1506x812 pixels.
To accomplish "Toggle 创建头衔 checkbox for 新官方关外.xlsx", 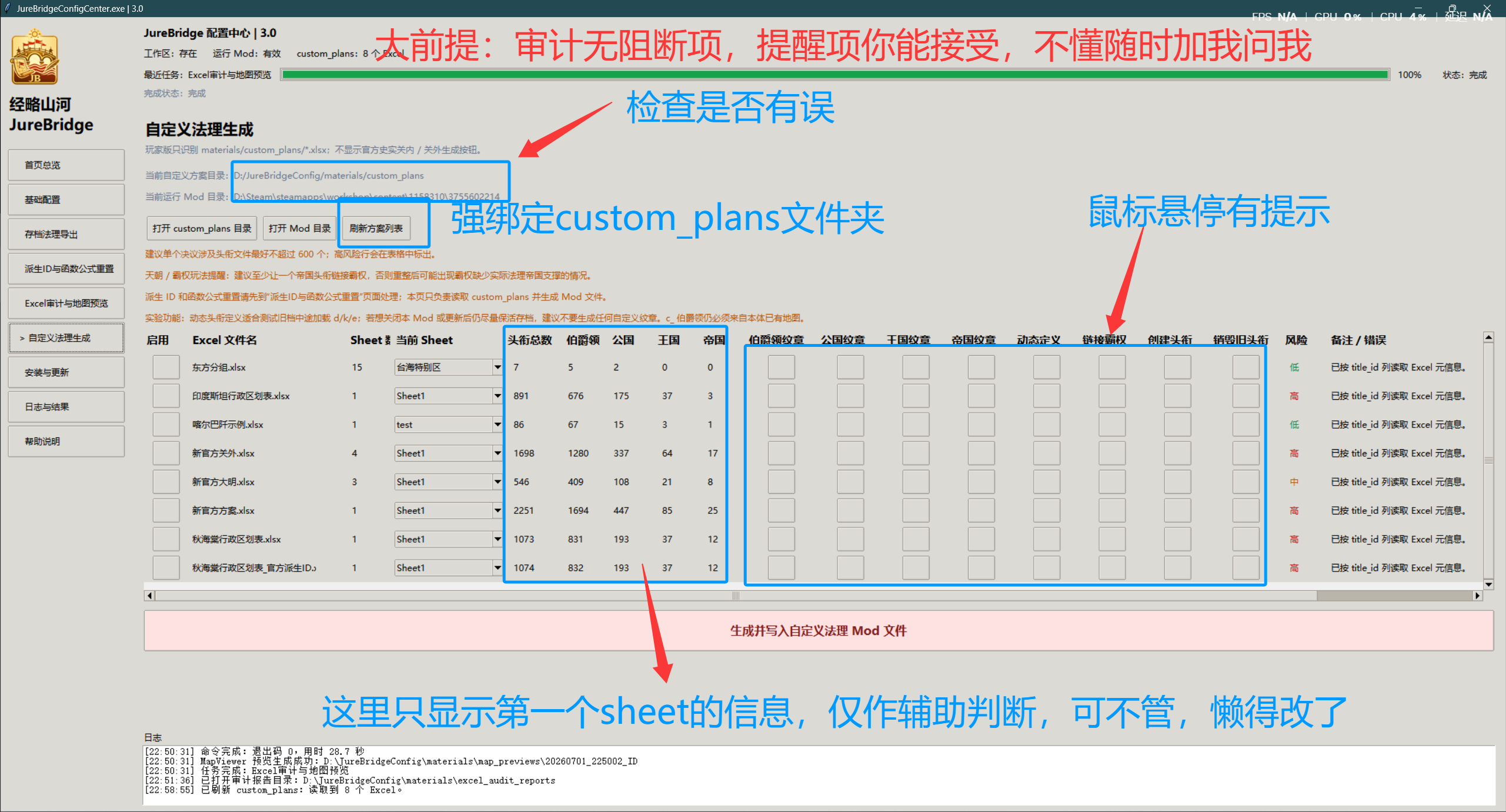I will coord(1177,453).
